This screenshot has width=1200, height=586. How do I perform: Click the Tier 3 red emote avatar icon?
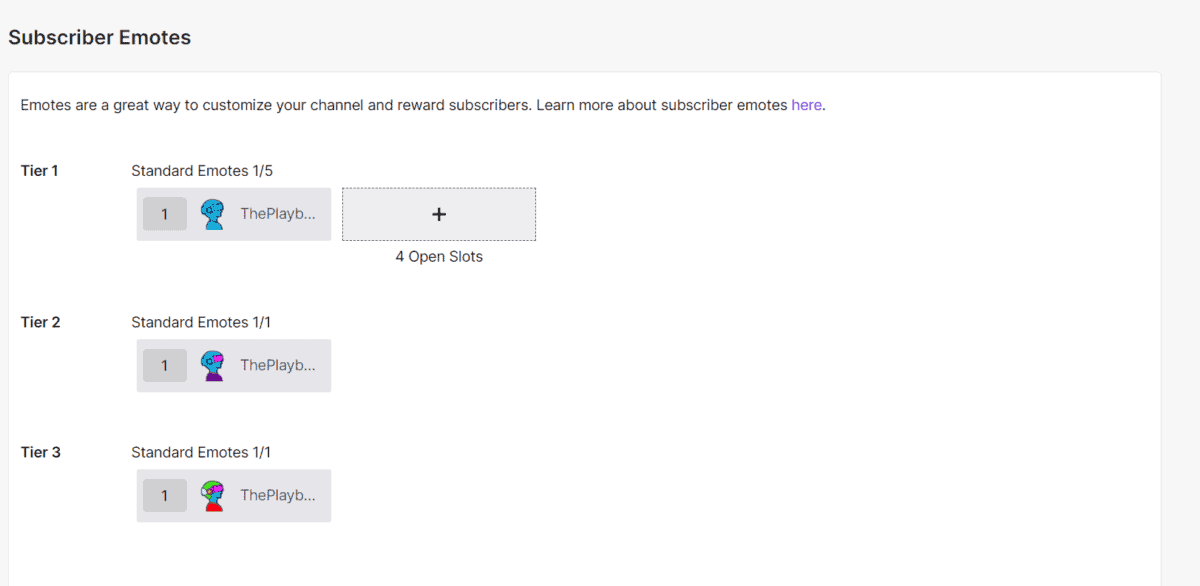click(x=213, y=495)
